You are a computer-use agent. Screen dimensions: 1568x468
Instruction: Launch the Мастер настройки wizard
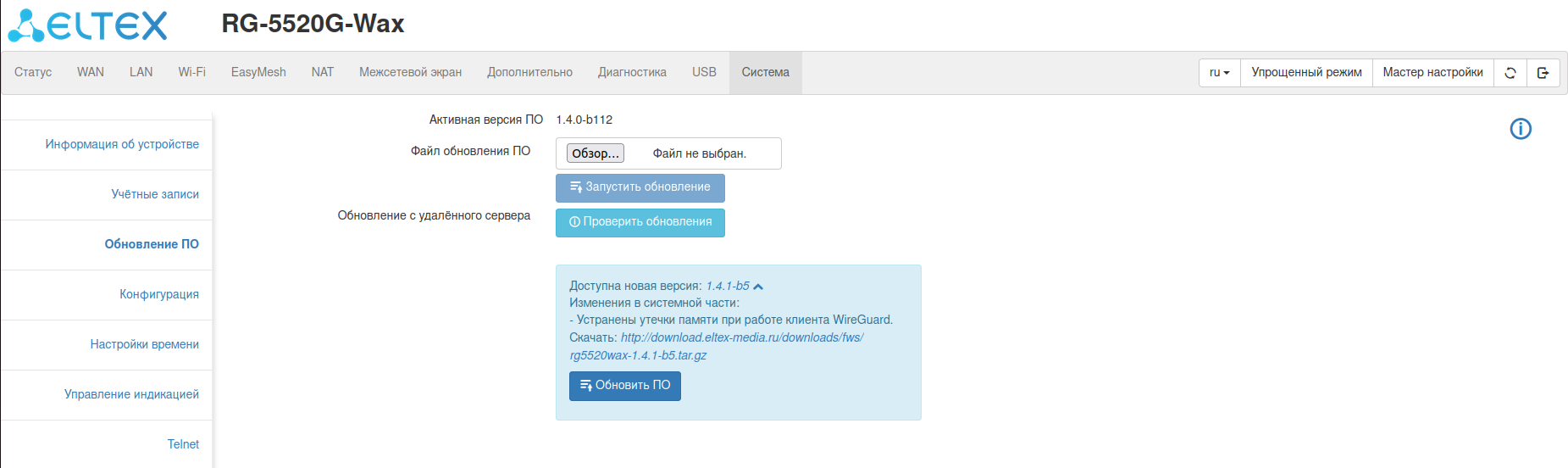(1433, 73)
